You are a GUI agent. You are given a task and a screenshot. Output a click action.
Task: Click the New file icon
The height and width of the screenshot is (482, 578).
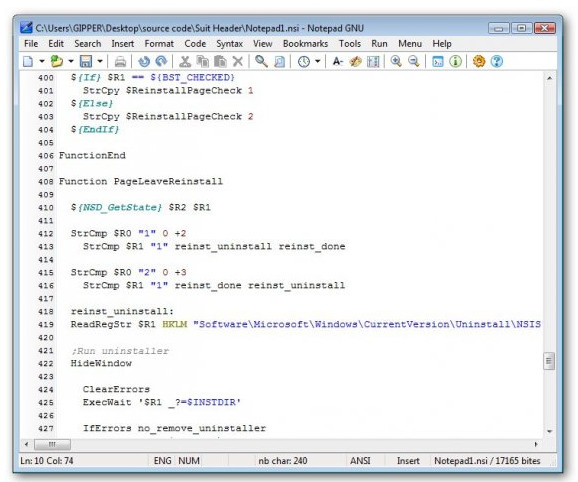[x=28, y=61]
